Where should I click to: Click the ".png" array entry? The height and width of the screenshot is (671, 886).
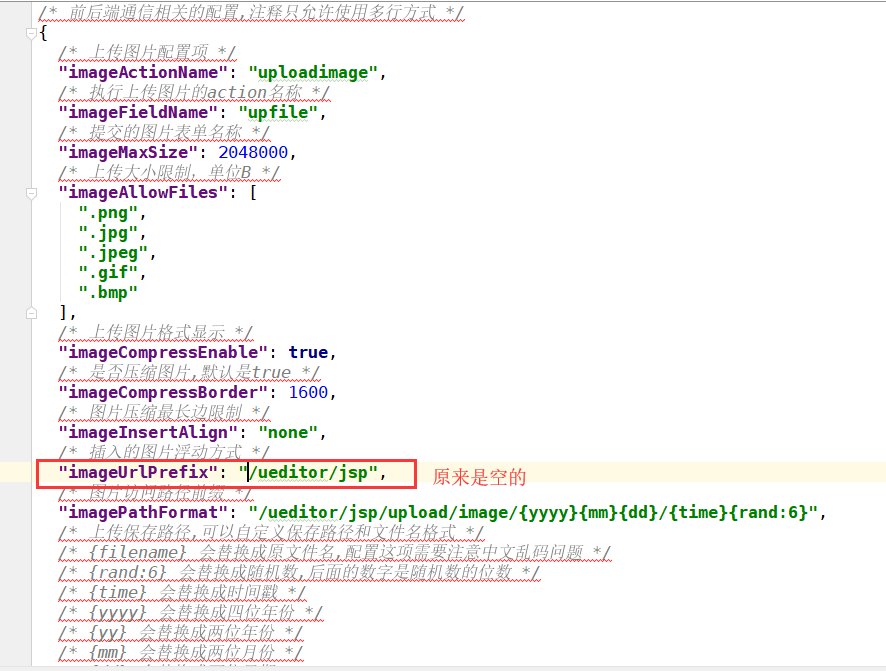[108, 213]
